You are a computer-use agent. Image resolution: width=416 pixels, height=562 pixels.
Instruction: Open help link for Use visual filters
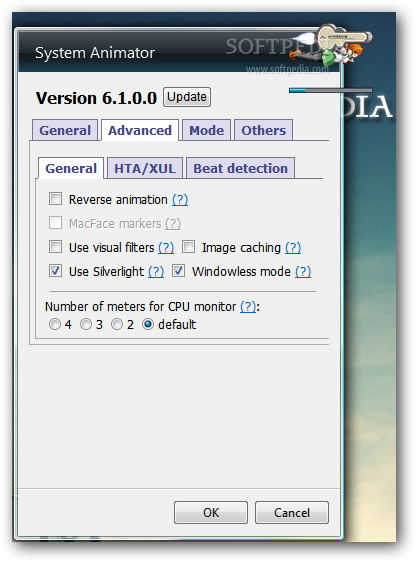(x=166, y=248)
